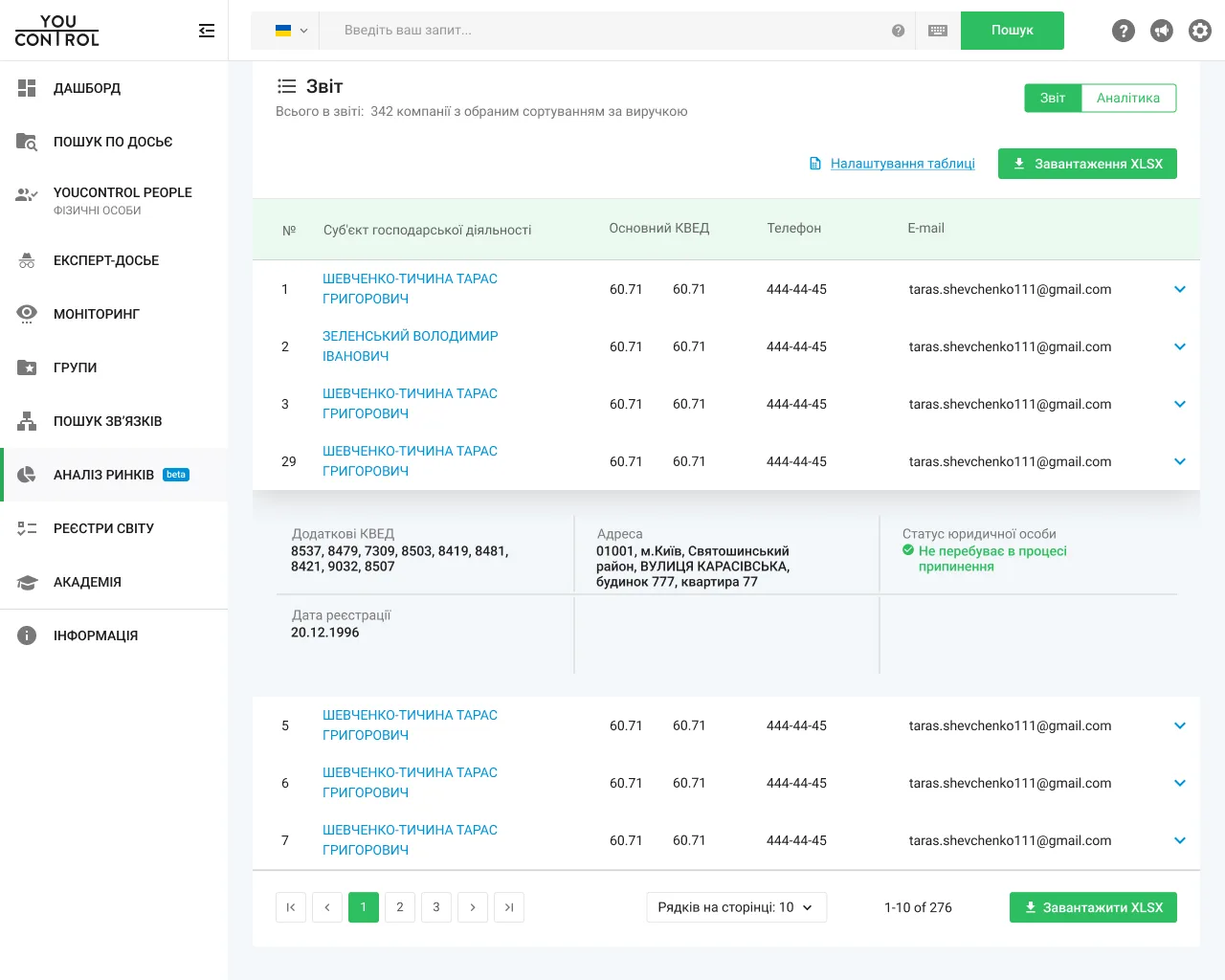Click the YouControl People icon

click(27, 195)
